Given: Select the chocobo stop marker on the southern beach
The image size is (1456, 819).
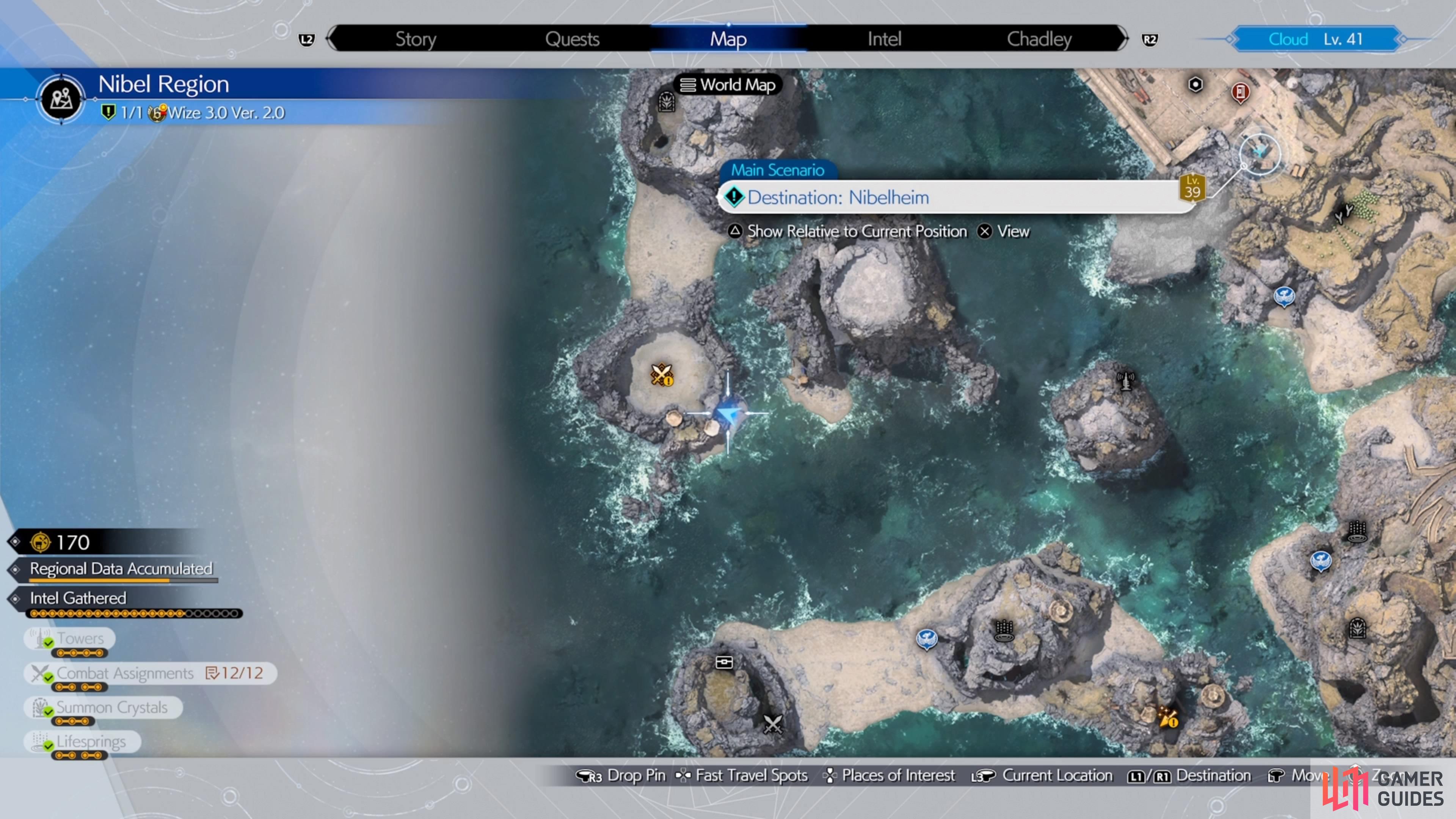Looking at the screenshot, I should coord(926,639).
